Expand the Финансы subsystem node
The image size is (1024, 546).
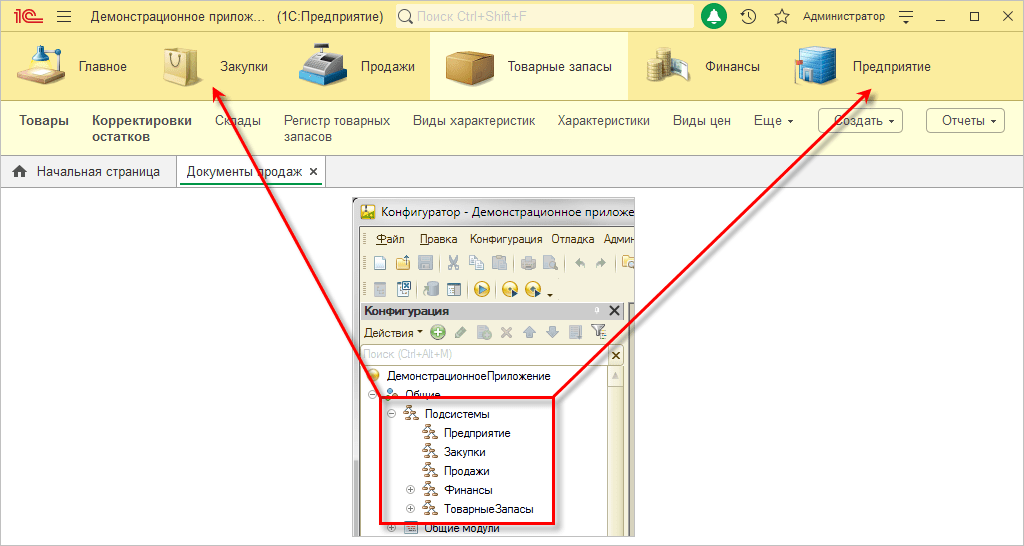[x=410, y=490]
